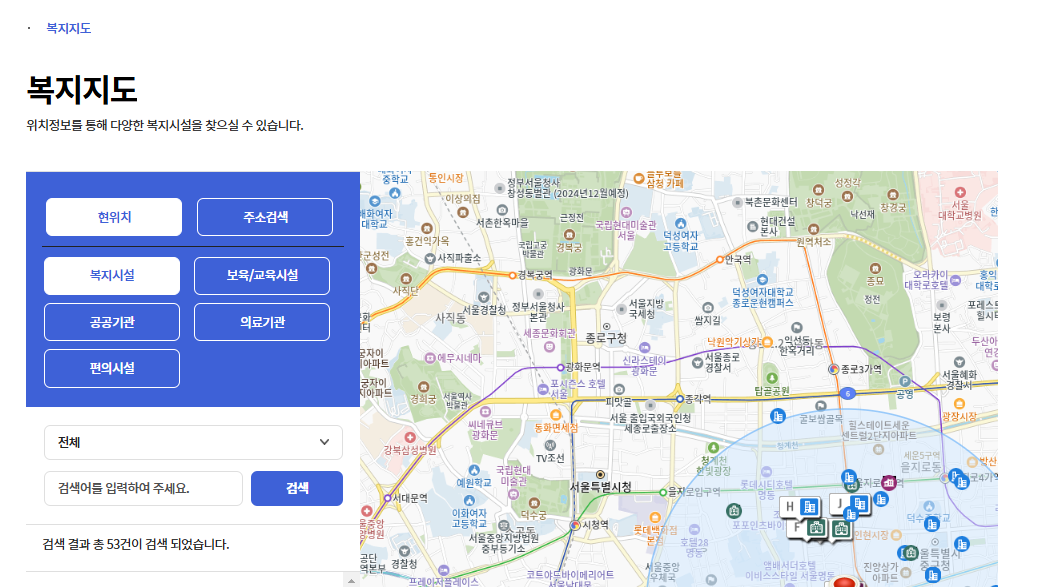Select the 편의시설 category
This screenshot has width=1037, height=587.
112,368
